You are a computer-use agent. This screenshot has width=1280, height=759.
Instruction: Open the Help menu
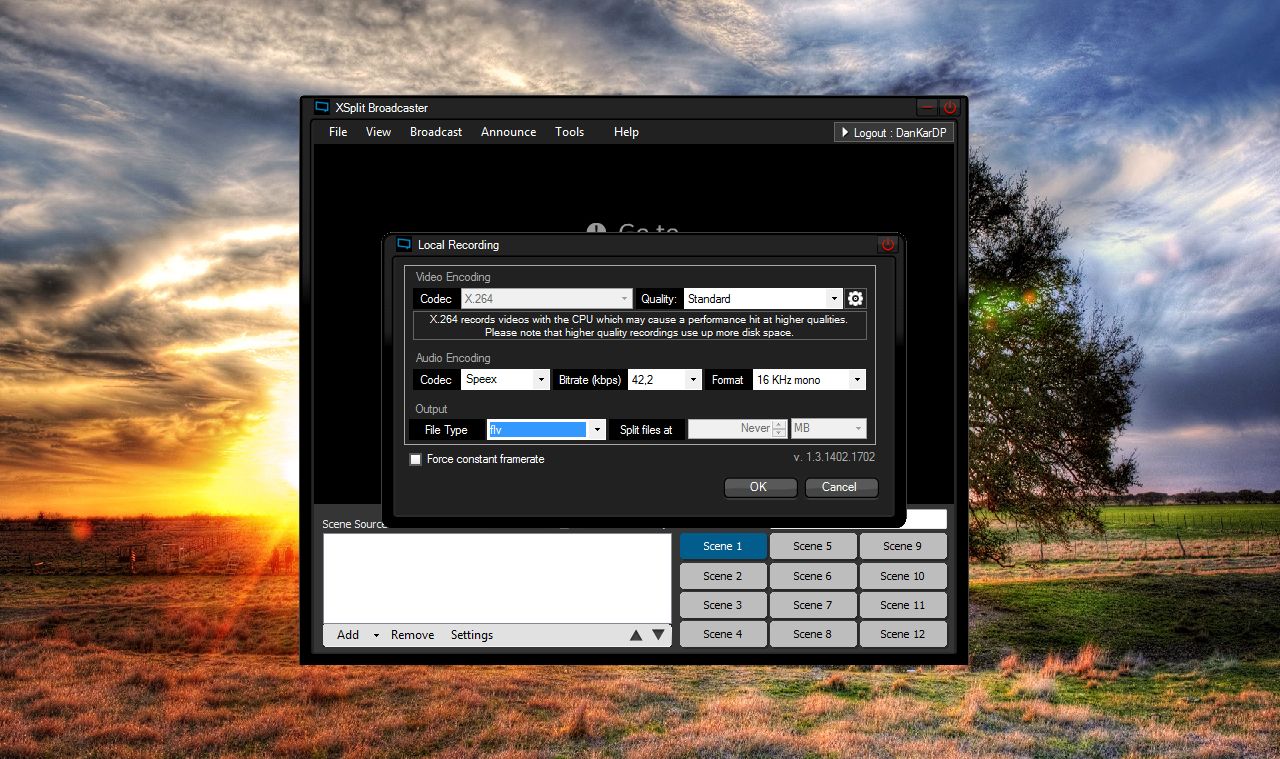click(626, 132)
